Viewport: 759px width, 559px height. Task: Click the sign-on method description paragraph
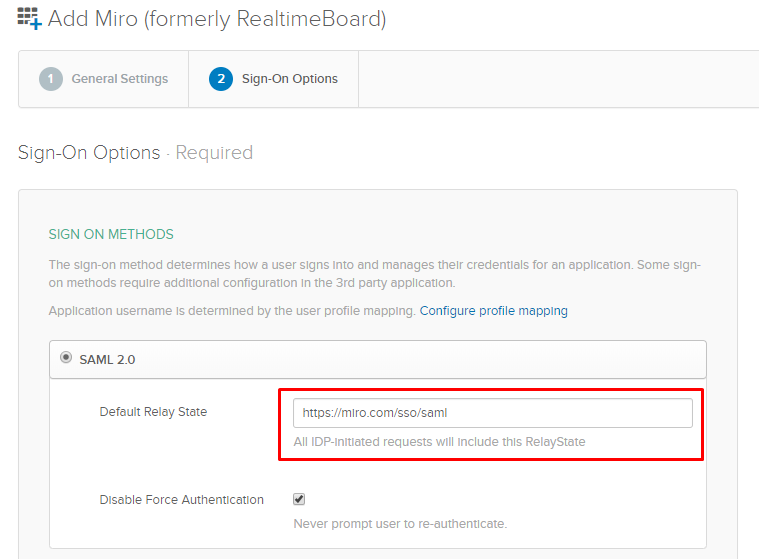tap(377, 274)
